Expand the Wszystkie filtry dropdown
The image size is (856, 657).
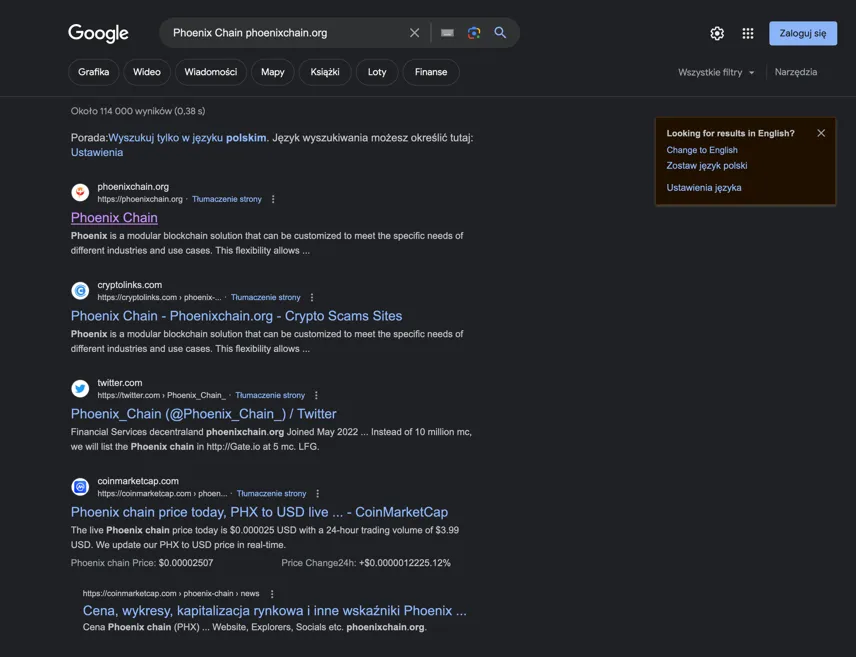[x=716, y=72]
